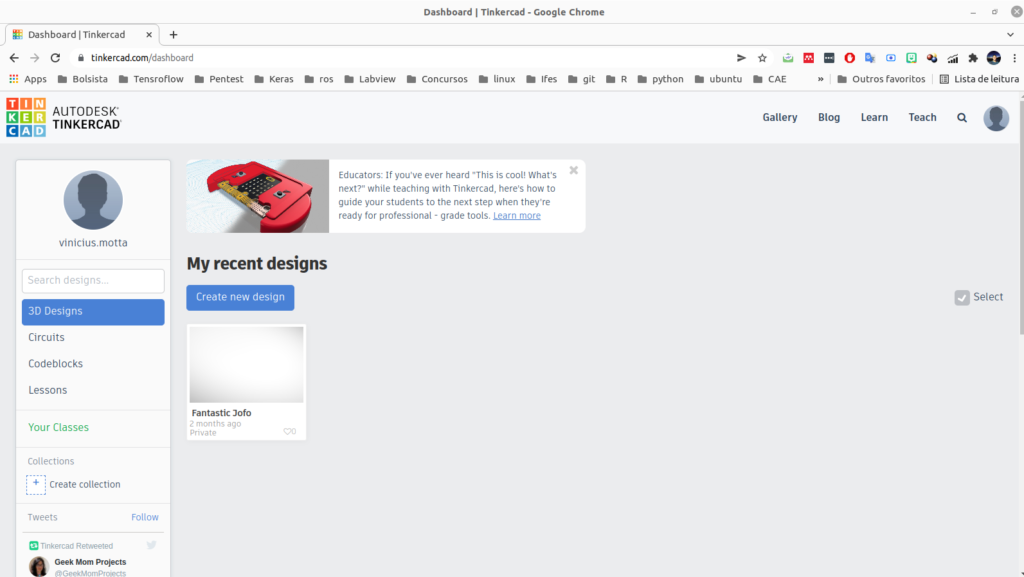Click the vinicius.motta profile picture
This screenshot has height=577, width=1024.
pyautogui.click(x=93, y=200)
